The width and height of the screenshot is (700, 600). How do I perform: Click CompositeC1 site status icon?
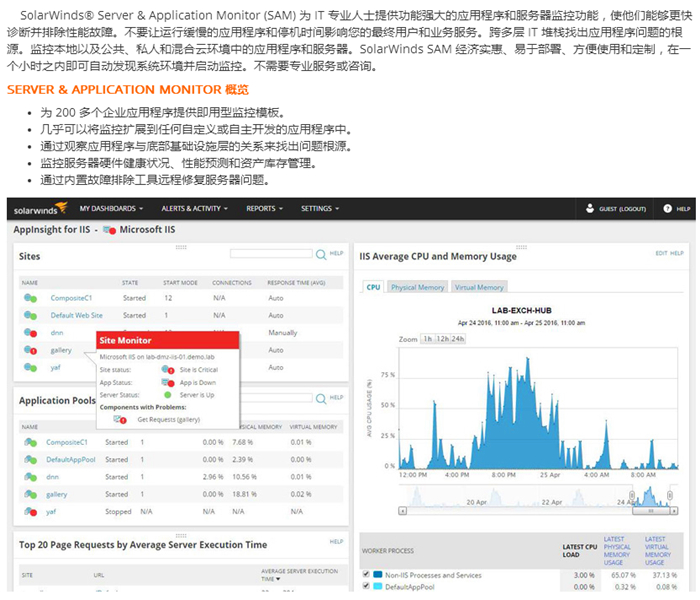pyautogui.click(x=30, y=298)
